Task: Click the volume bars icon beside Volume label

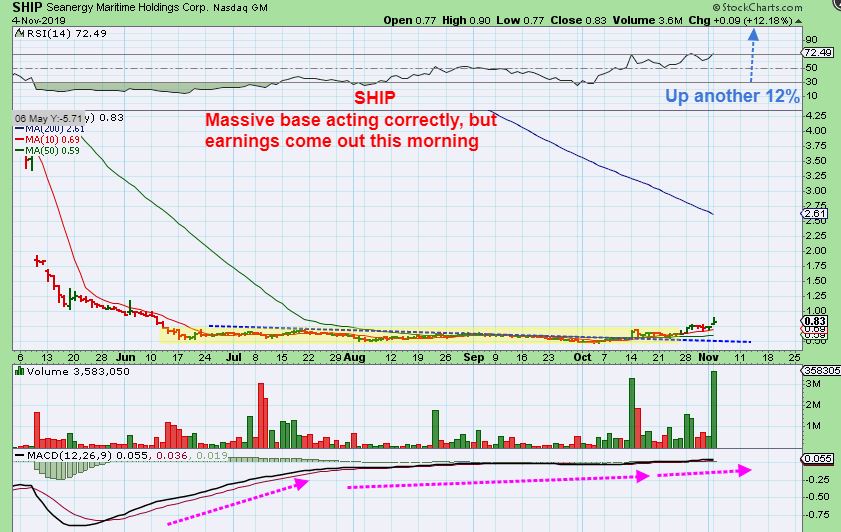Action: pyautogui.click(x=19, y=371)
